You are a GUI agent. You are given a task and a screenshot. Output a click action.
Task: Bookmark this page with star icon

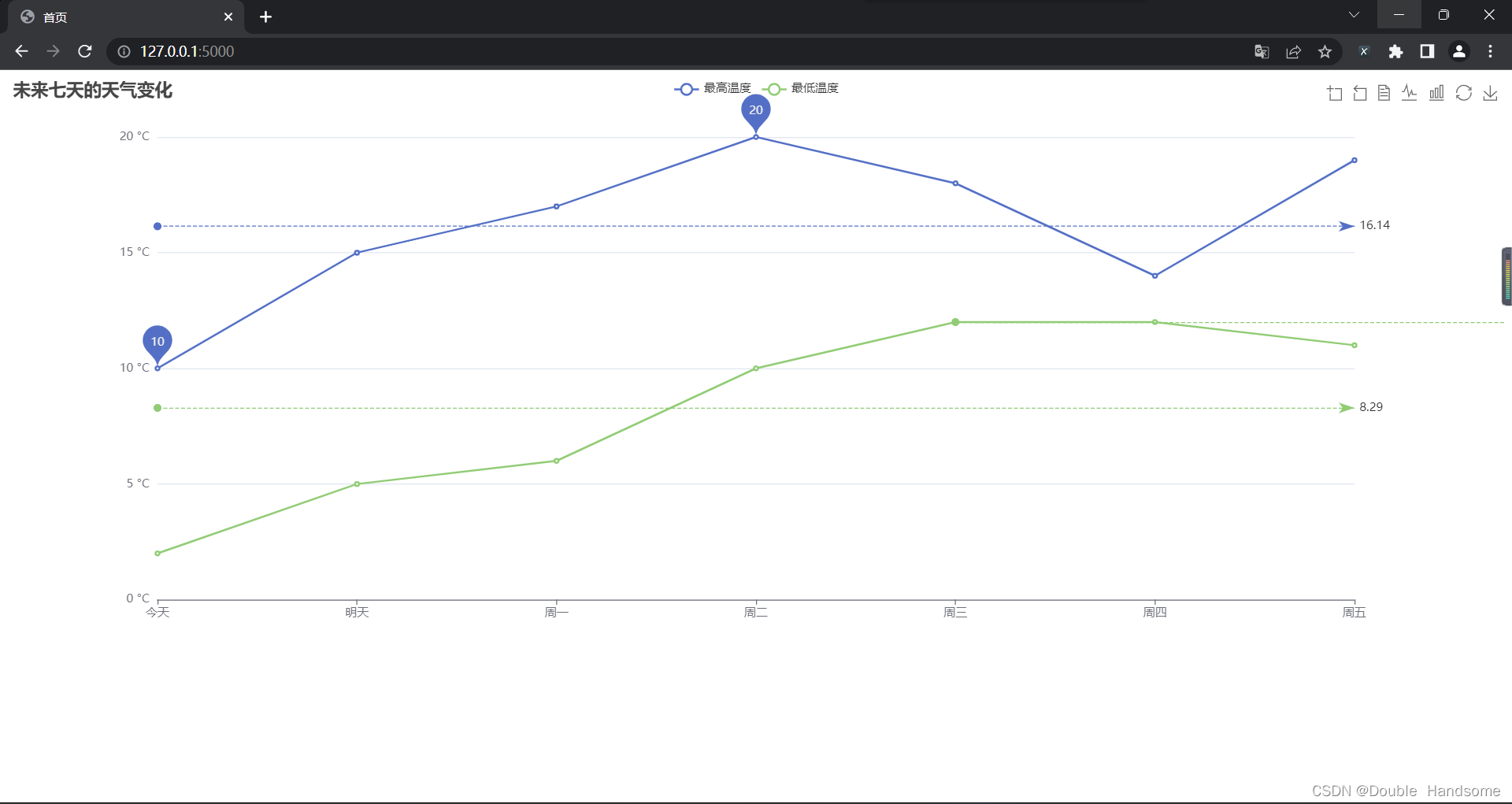[x=1325, y=51]
